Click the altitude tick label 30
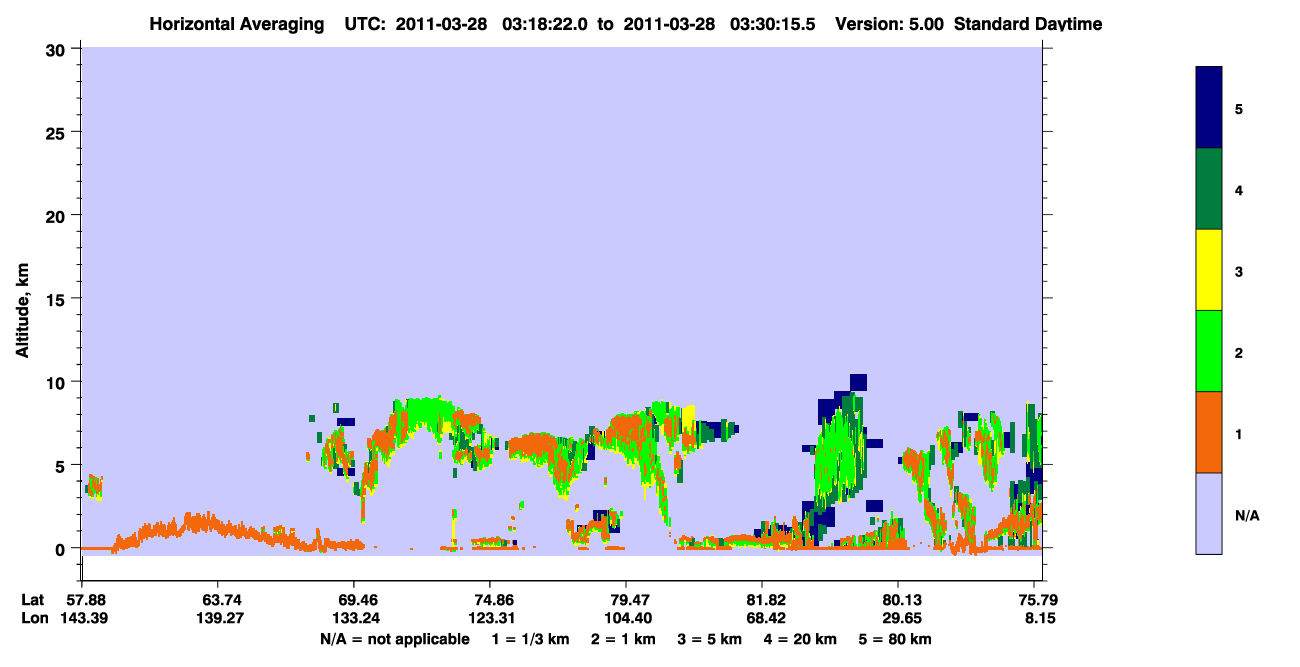 click(x=58, y=49)
